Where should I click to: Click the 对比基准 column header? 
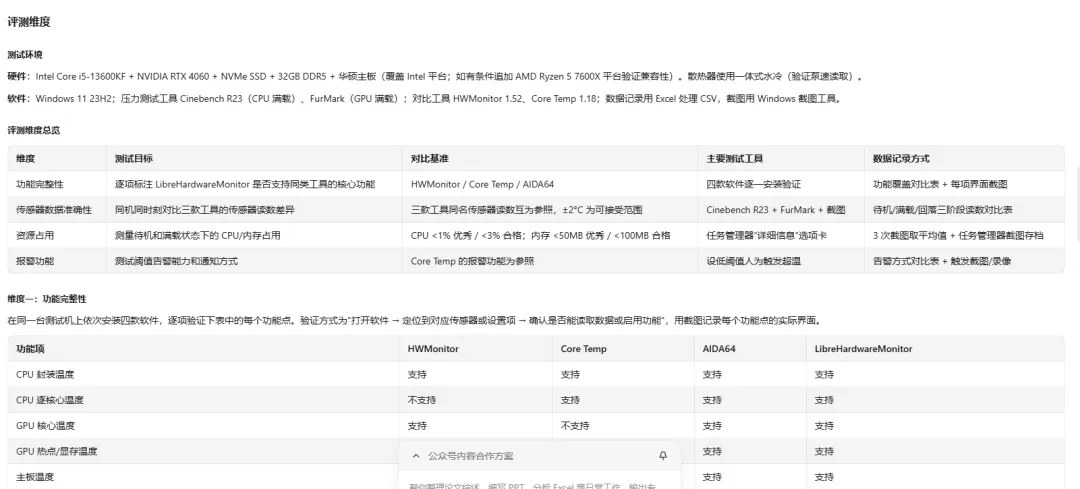429,158
